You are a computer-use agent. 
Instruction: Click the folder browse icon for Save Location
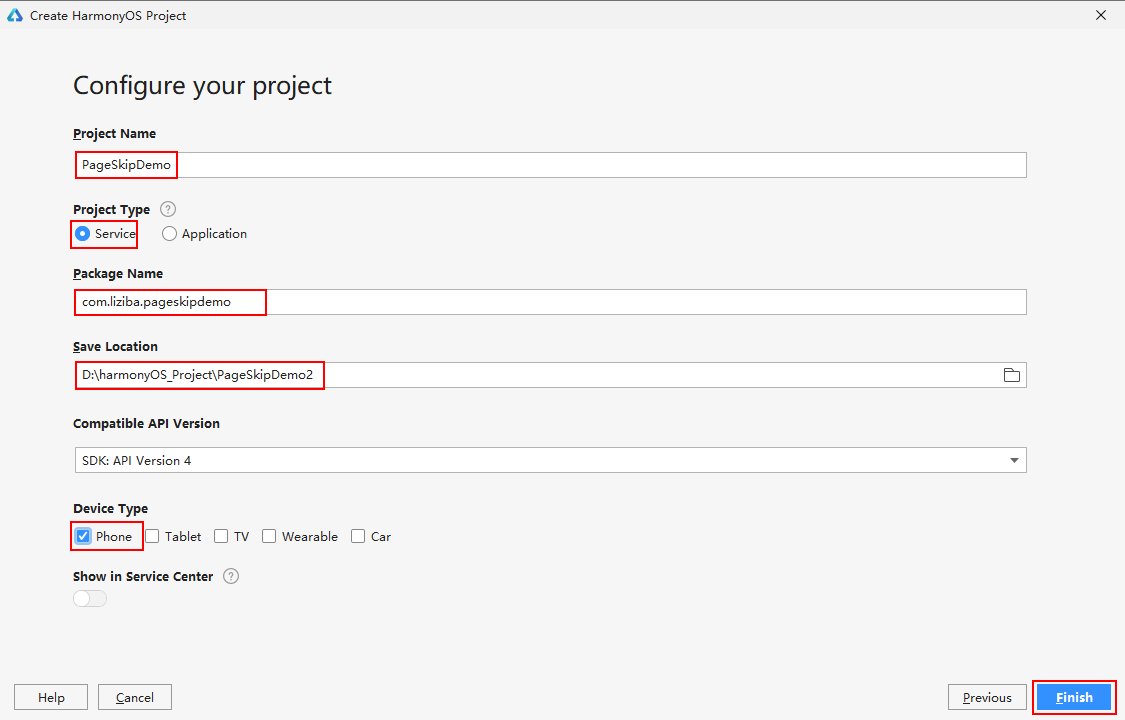(1011, 375)
